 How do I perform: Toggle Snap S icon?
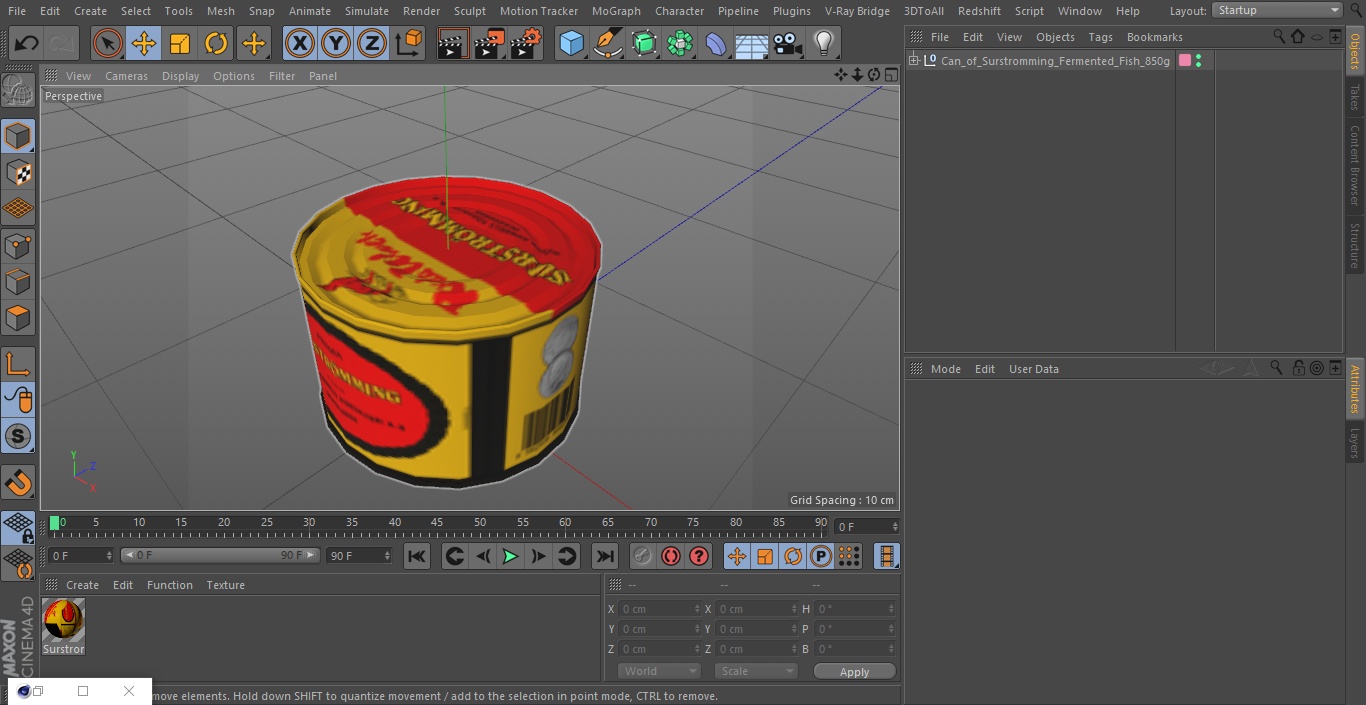18,436
